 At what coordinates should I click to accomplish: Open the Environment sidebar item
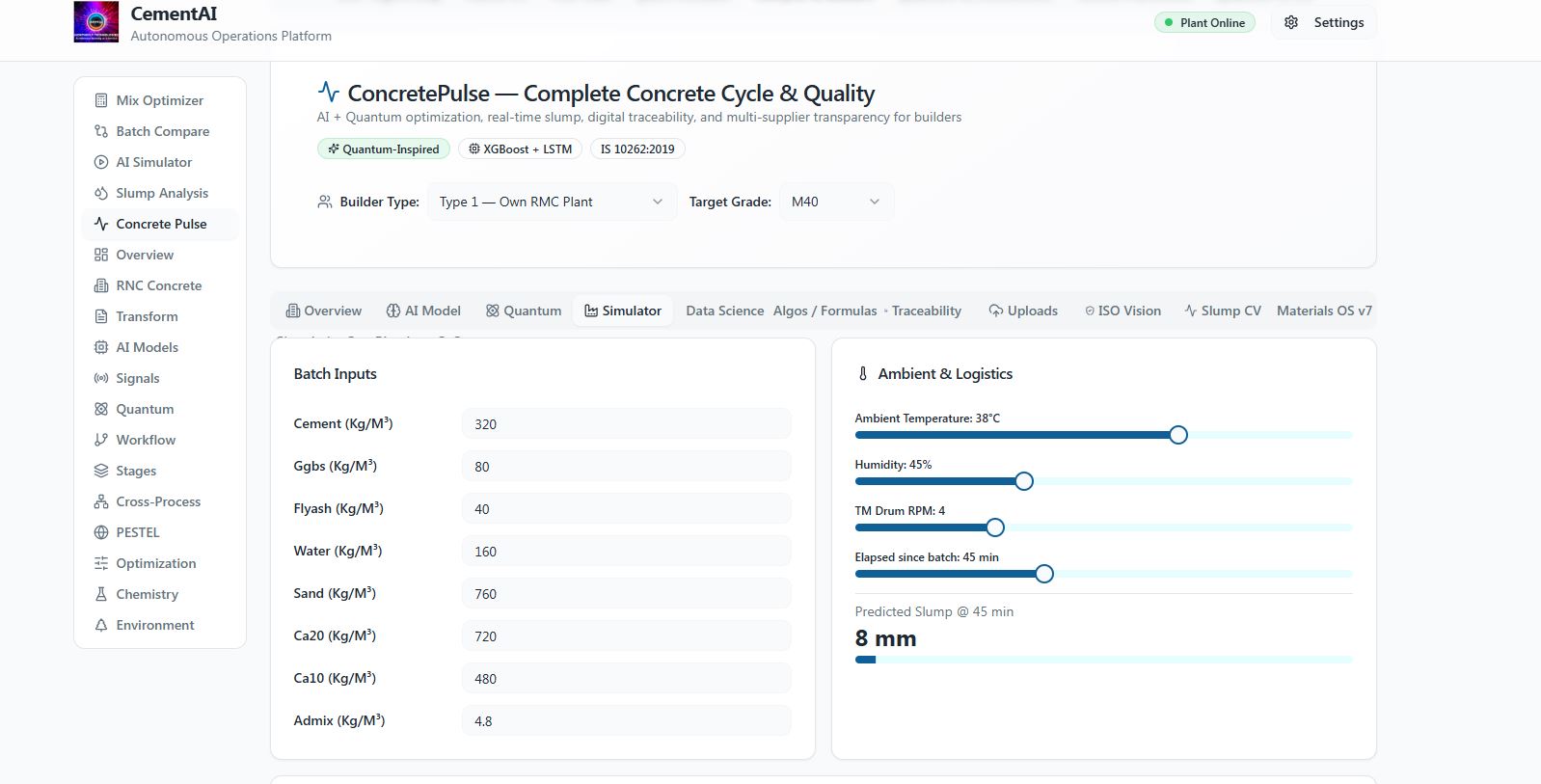pos(156,625)
